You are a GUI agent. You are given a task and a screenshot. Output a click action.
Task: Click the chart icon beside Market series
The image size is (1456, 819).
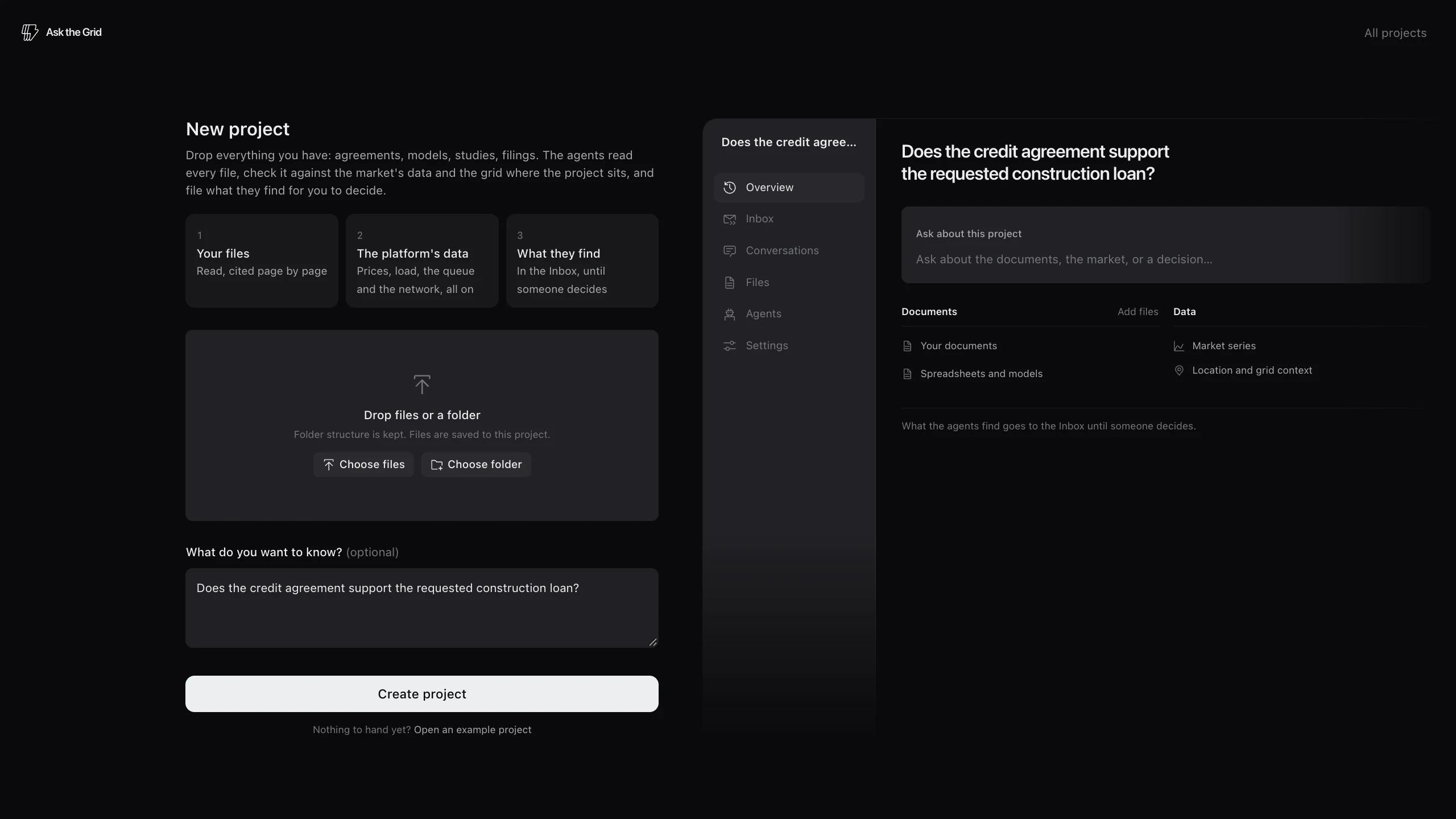click(x=1179, y=346)
